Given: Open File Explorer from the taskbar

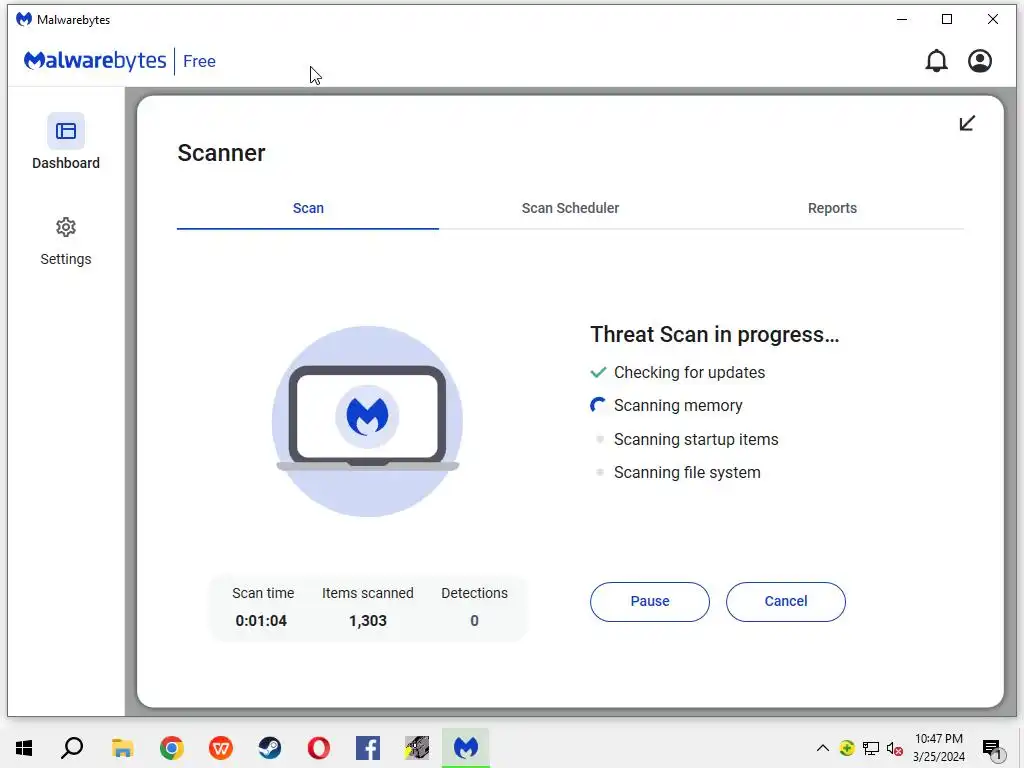Looking at the screenshot, I should click(122, 748).
